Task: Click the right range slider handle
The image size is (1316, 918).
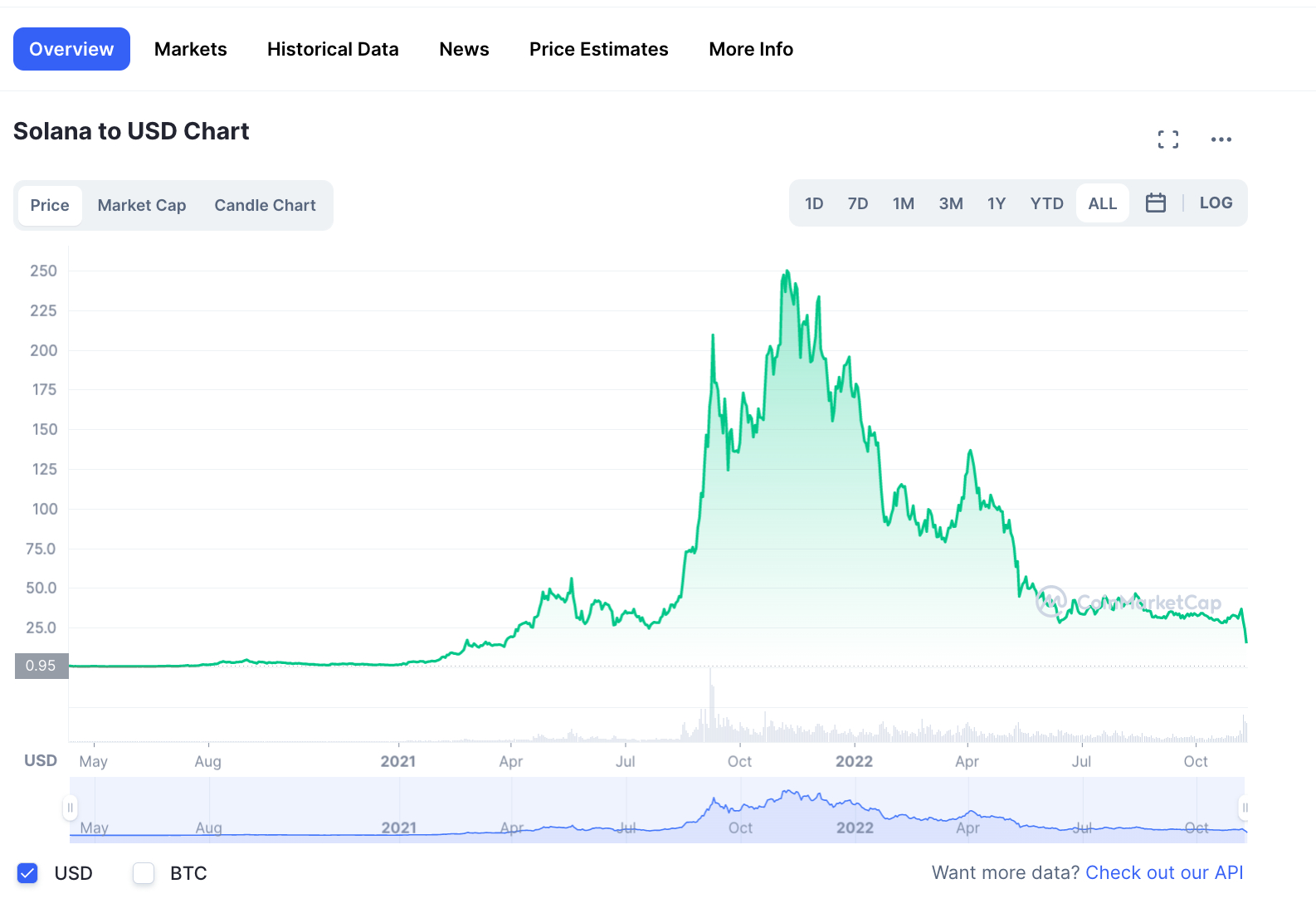Action: [1244, 808]
